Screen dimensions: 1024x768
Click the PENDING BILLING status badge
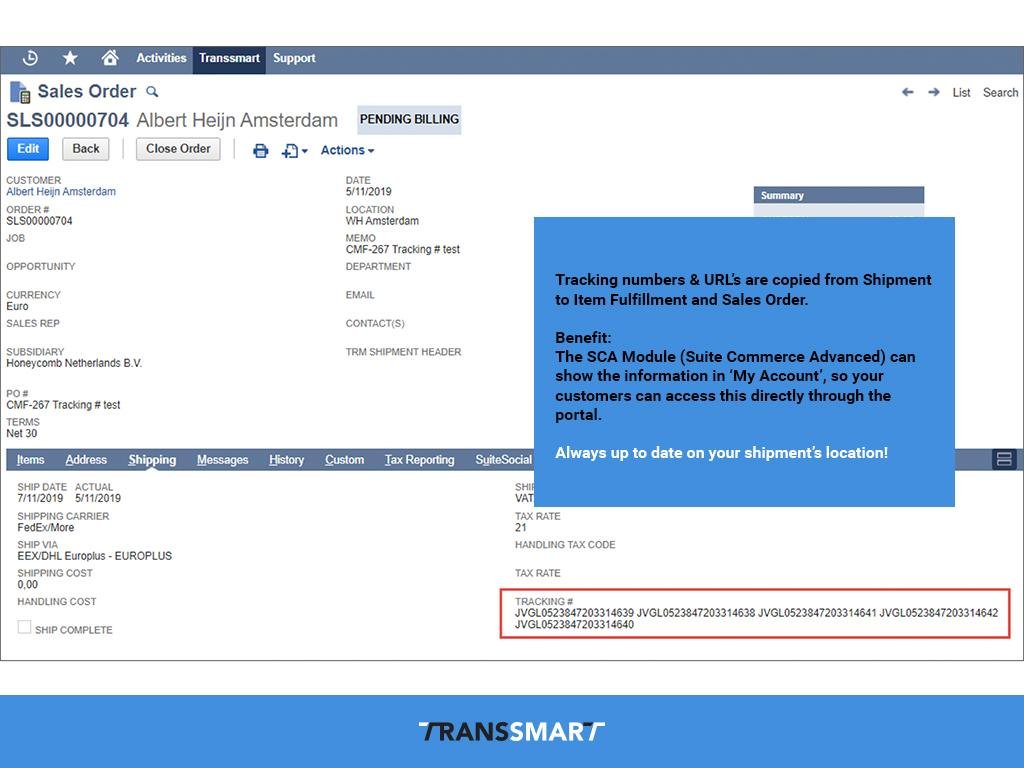point(409,120)
